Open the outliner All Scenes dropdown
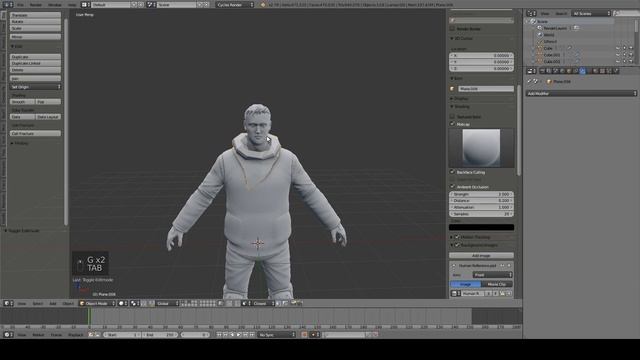The image size is (640, 360). 591,13
